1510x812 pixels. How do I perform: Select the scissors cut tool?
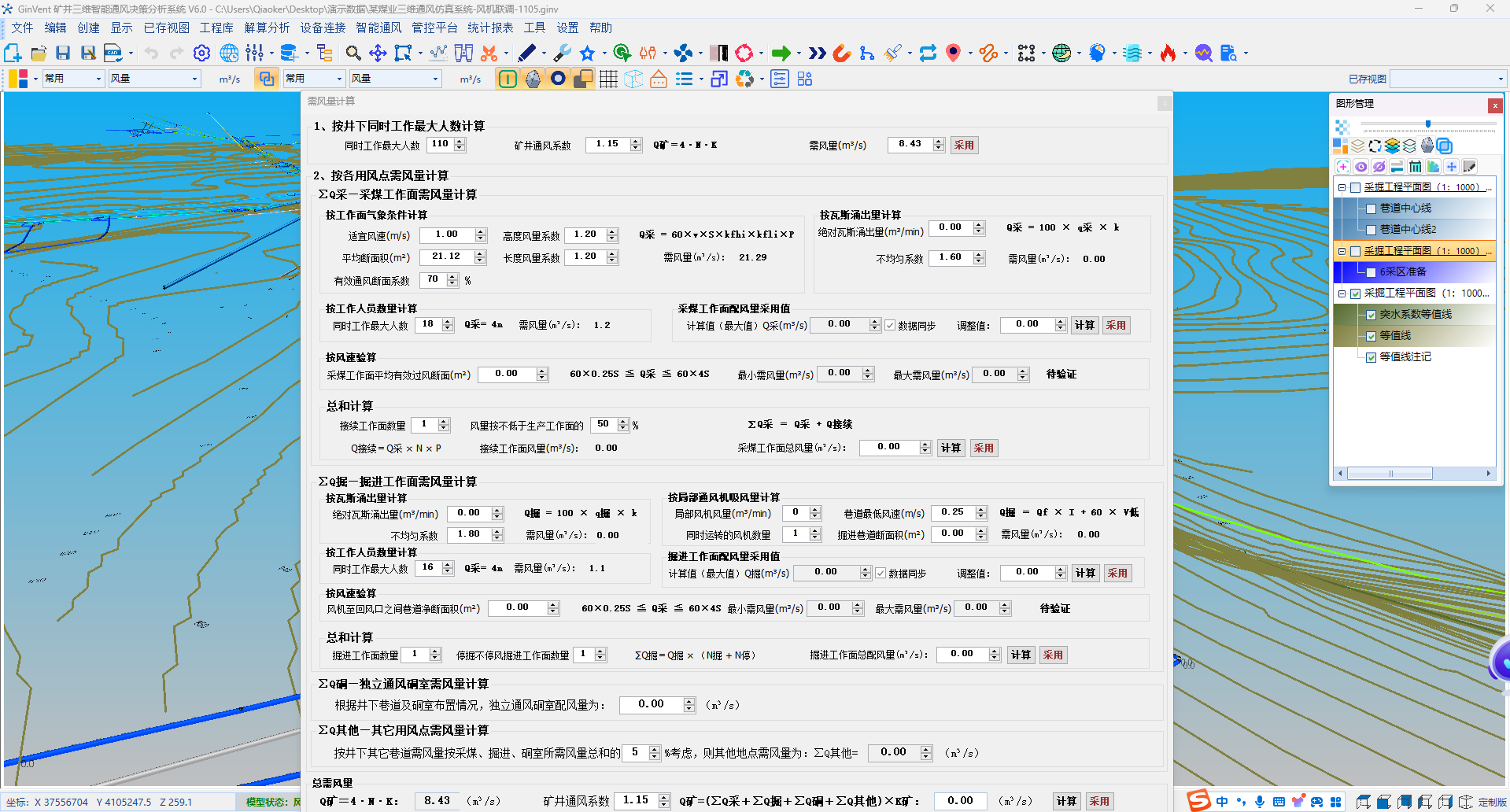pos(489,53)
